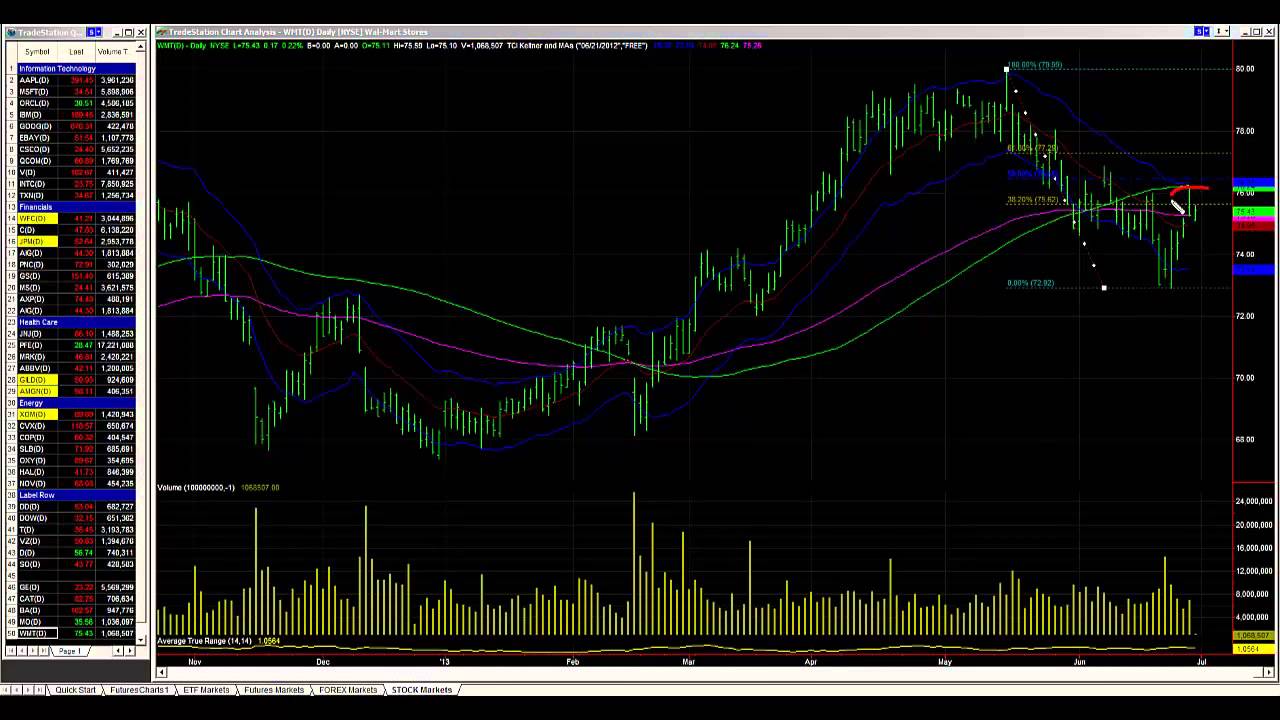Click the quote list scroll-up arrow

coord(141,46)
